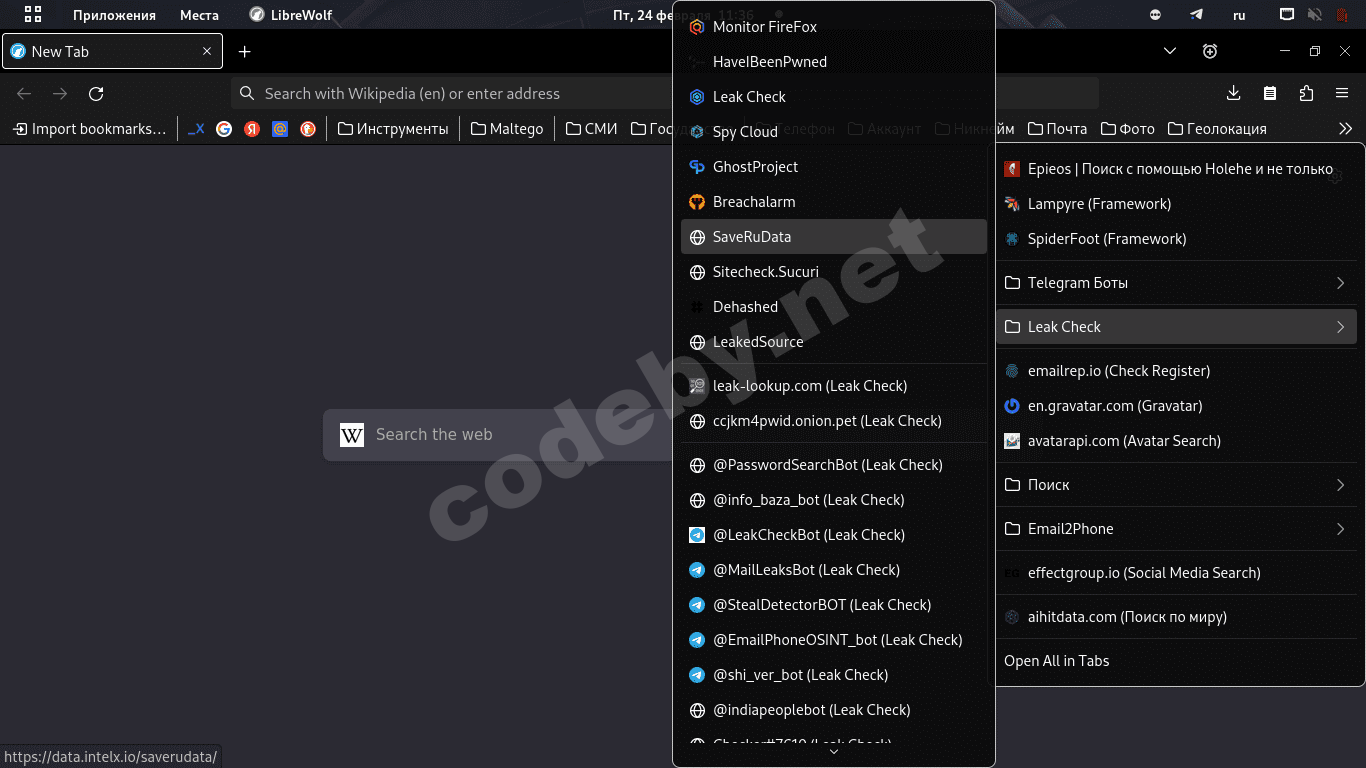Viewport: 1366px width, 768px height.
Task: Click the Search the web box
Action: click(498, 435)
